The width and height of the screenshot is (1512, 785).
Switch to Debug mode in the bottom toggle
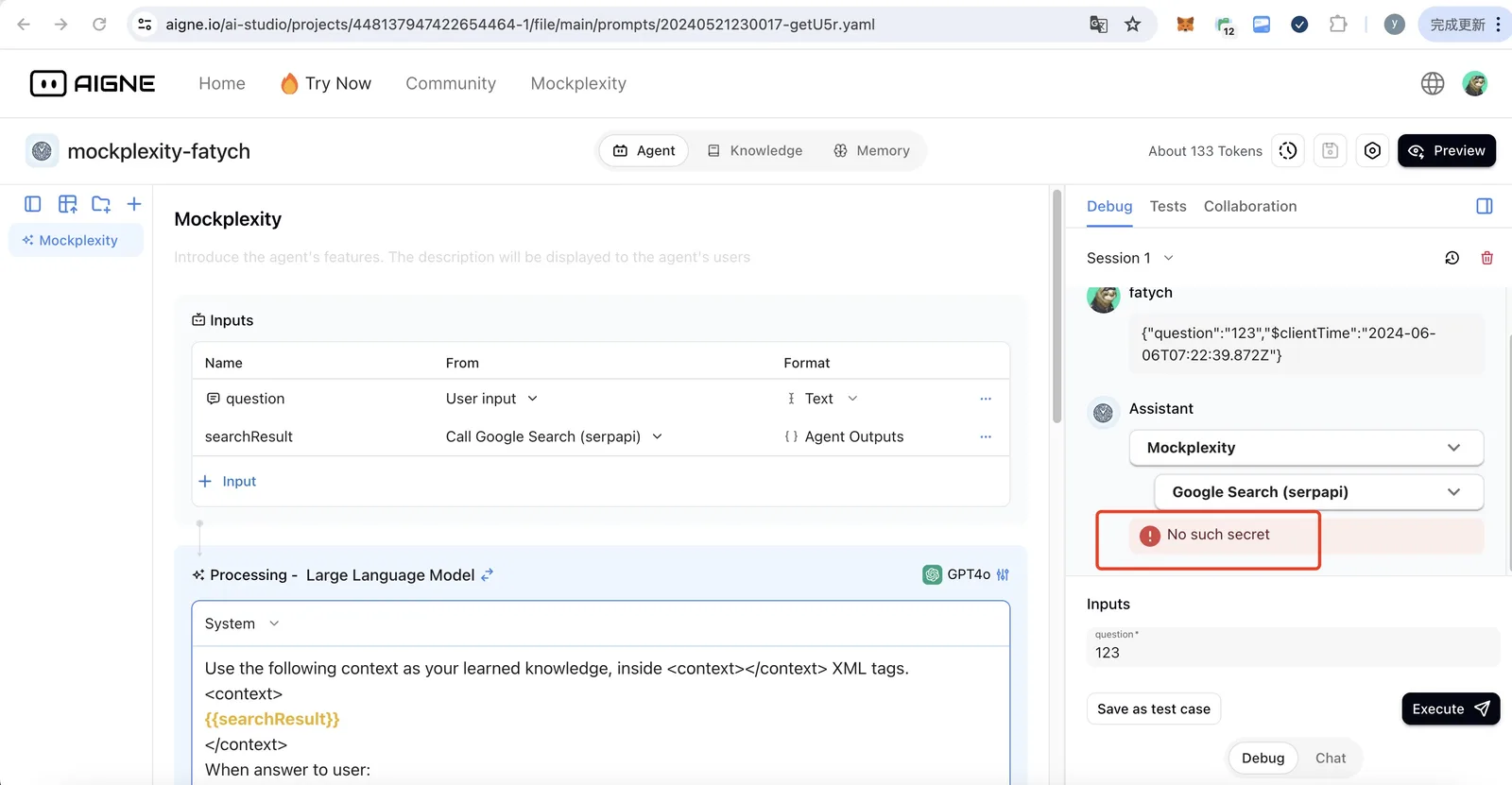(x=1263, y=758)
